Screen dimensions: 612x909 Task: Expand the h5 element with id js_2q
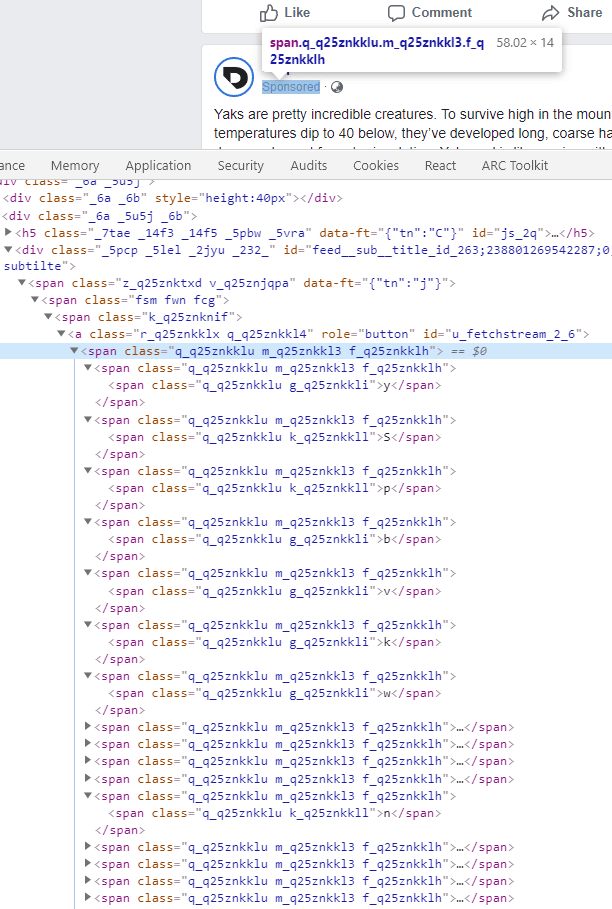pyautogui.click(x=8, y=232)
